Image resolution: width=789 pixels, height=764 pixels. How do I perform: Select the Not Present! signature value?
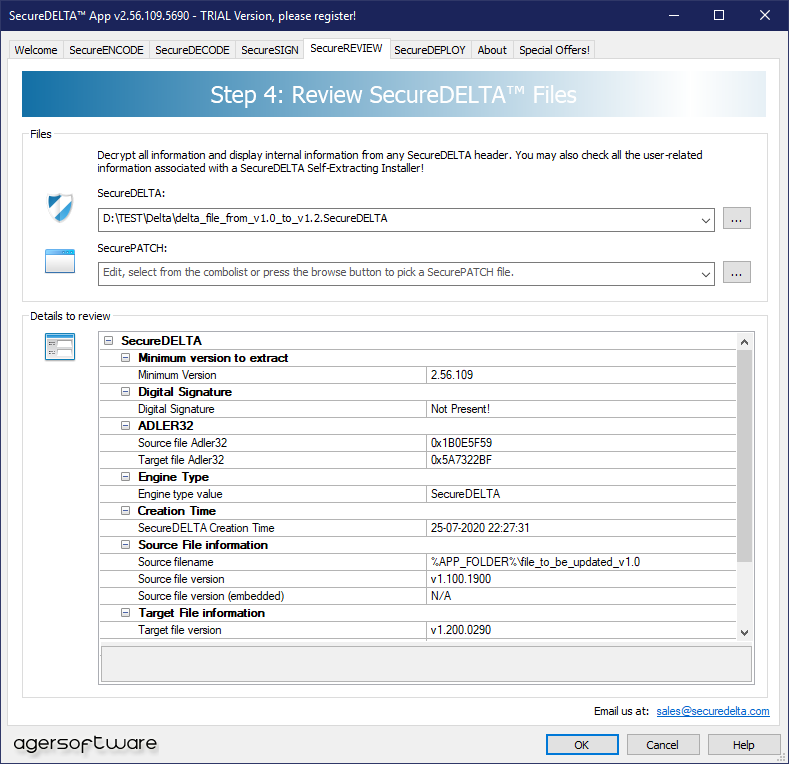click(x=460, y=409)
